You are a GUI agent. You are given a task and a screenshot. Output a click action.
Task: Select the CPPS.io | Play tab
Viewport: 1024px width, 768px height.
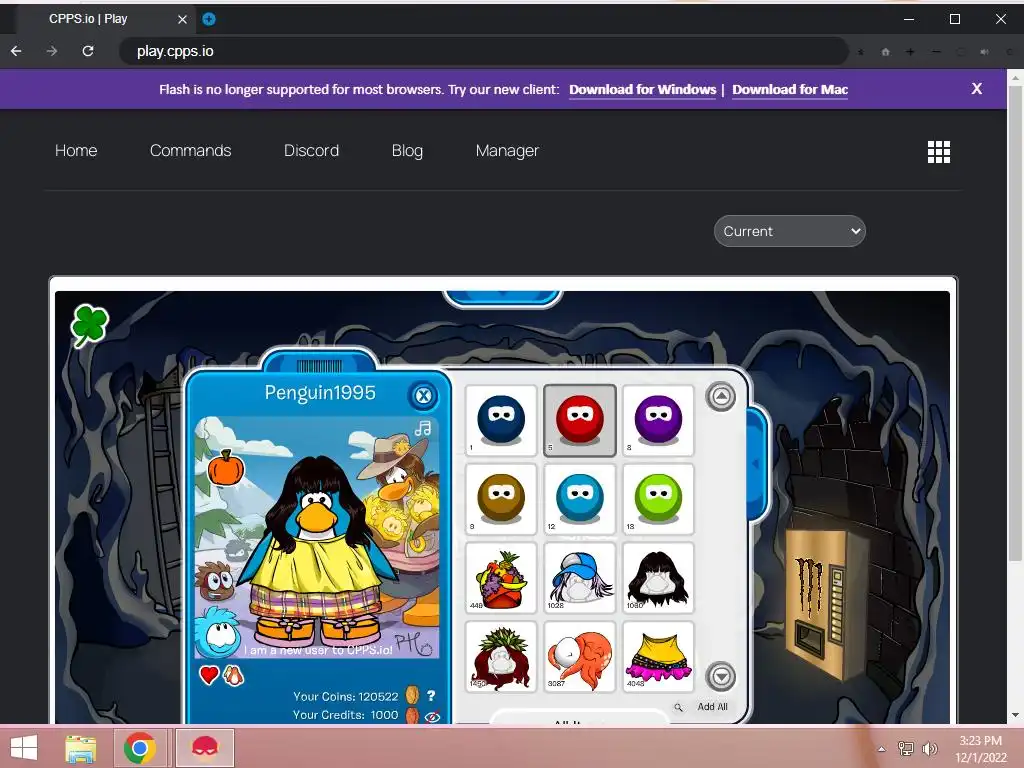coord(104,19)
